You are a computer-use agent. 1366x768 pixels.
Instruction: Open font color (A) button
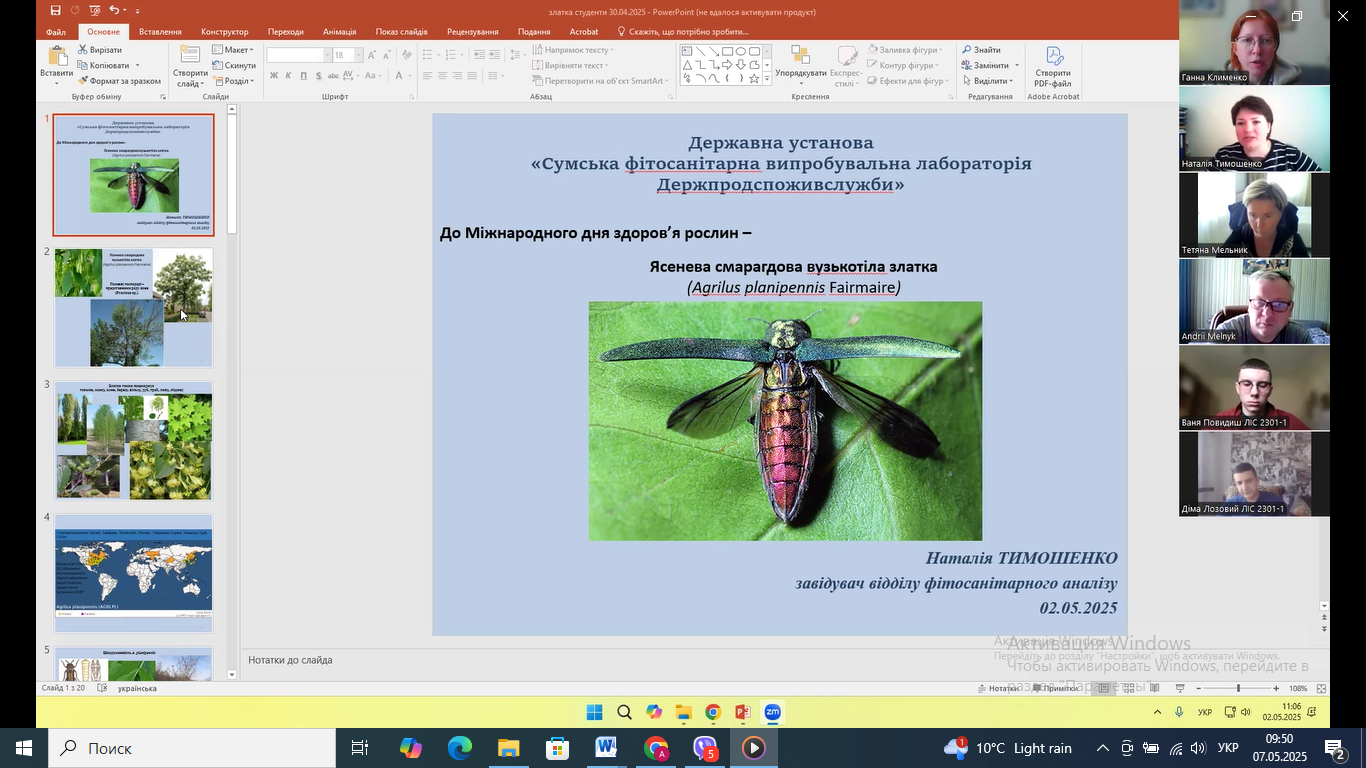[x=398, y=76]
